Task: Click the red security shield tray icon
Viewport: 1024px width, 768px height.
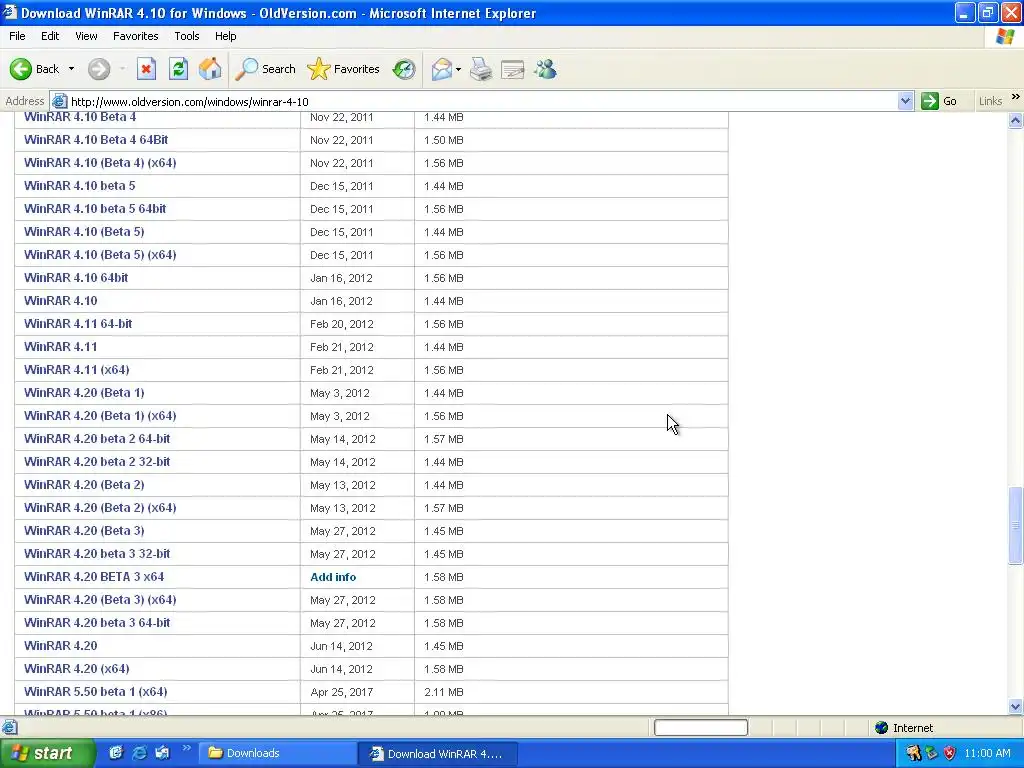Action: tap(950, 753)
